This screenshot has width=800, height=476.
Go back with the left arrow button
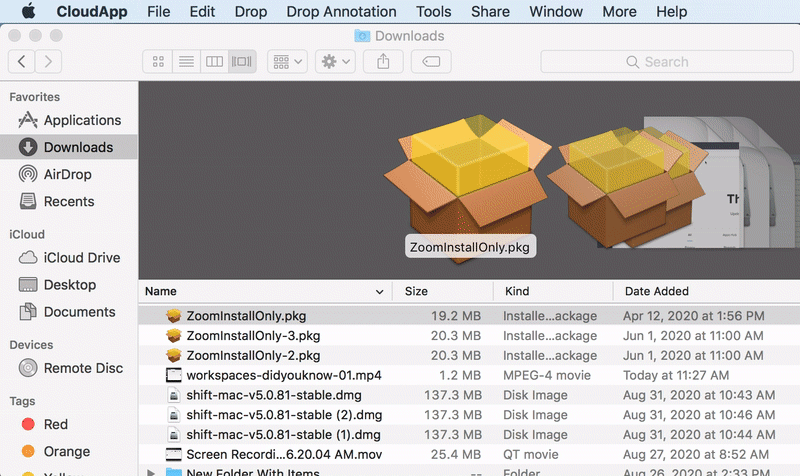pos(21,62)
